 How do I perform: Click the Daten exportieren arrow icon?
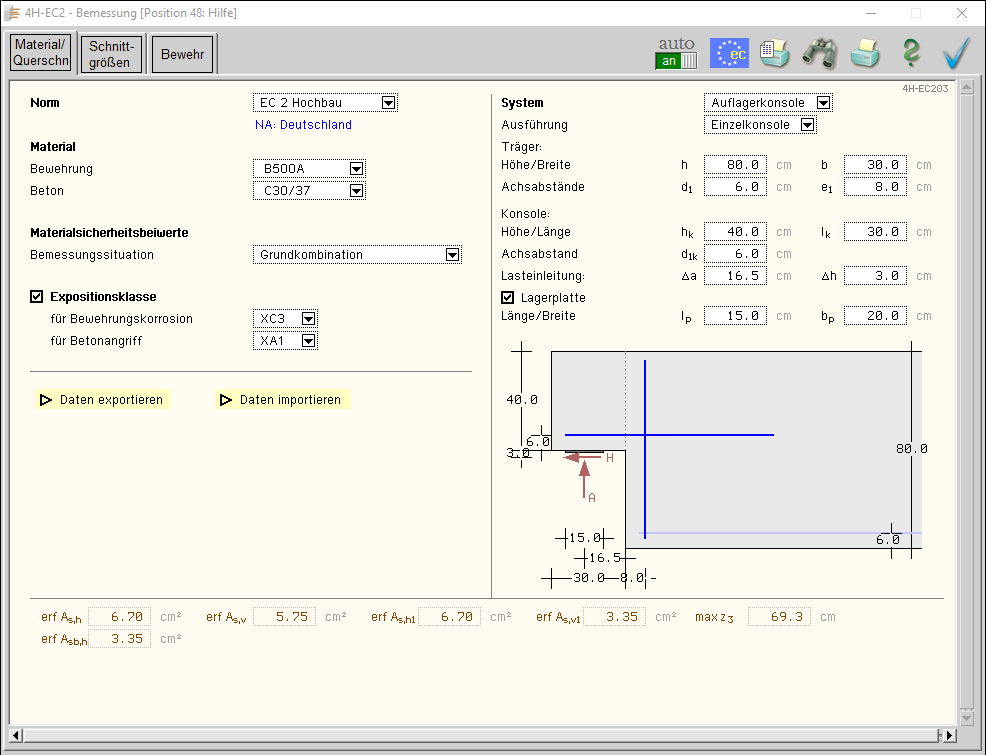[46, 400]
